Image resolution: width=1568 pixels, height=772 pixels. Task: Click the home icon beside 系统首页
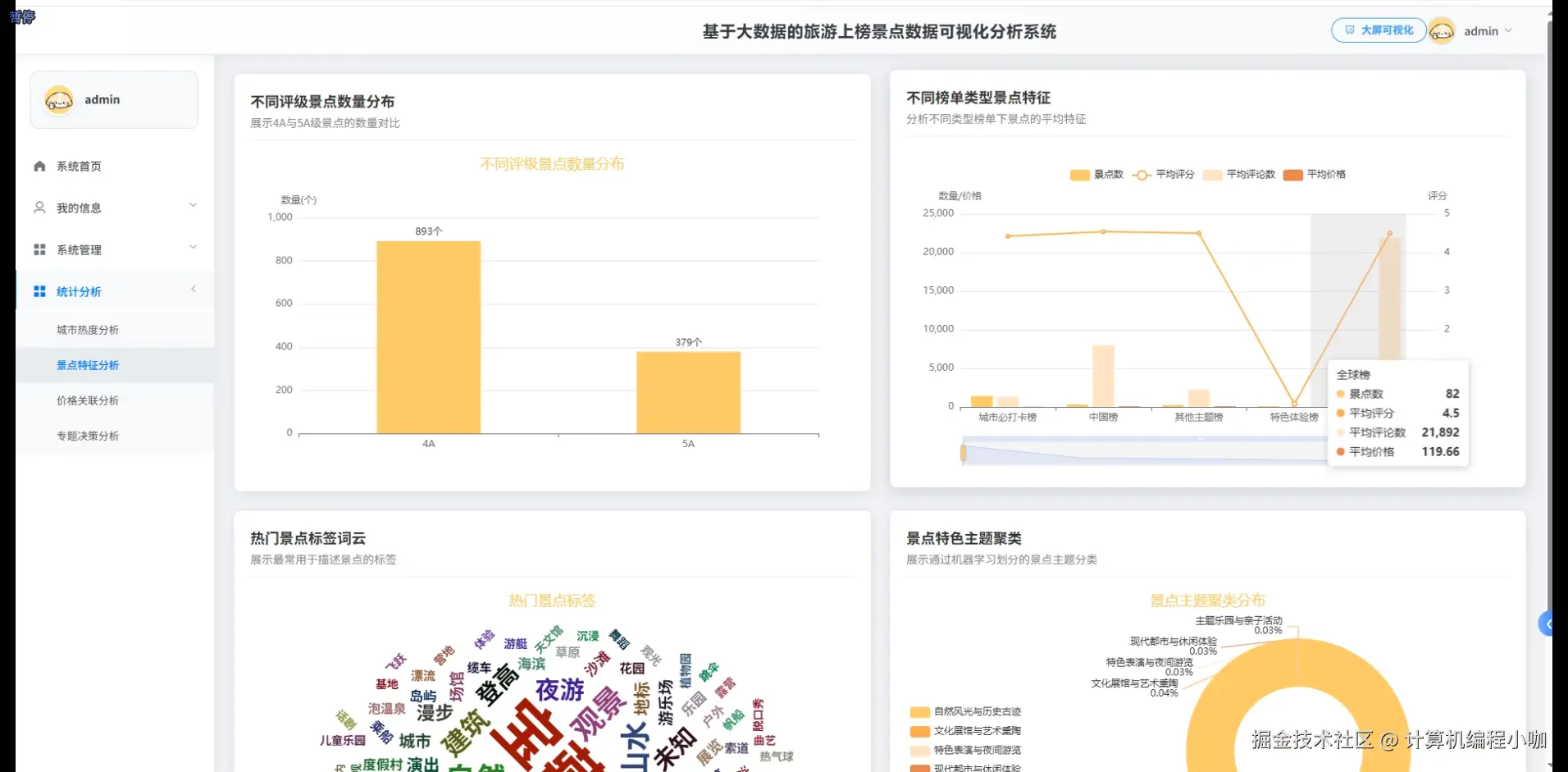[39, 167]
